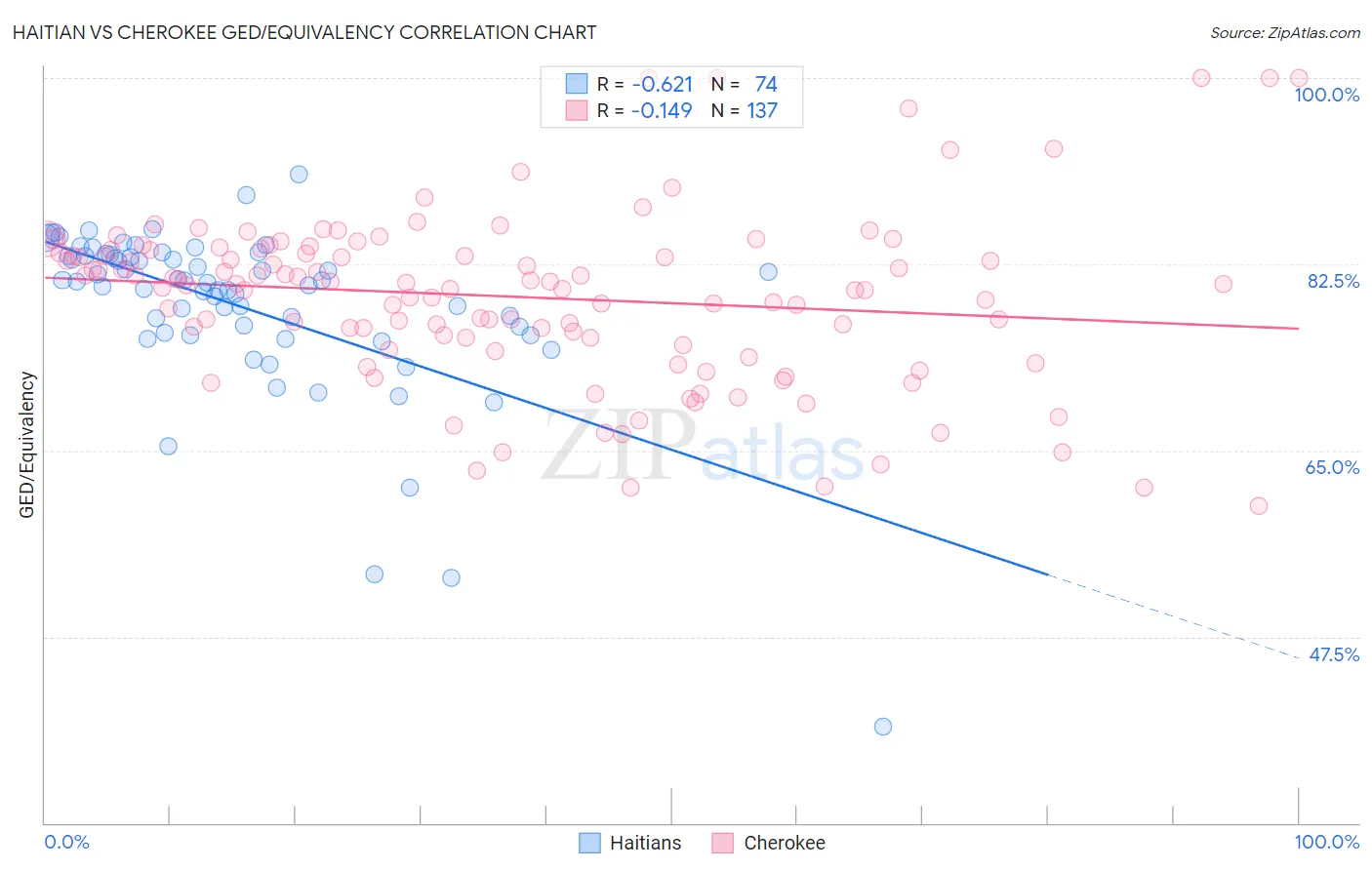This screenshot has width=1372, height=870.
Task: Click the pink Cherokee legend swatch
Action: (722, 843)
